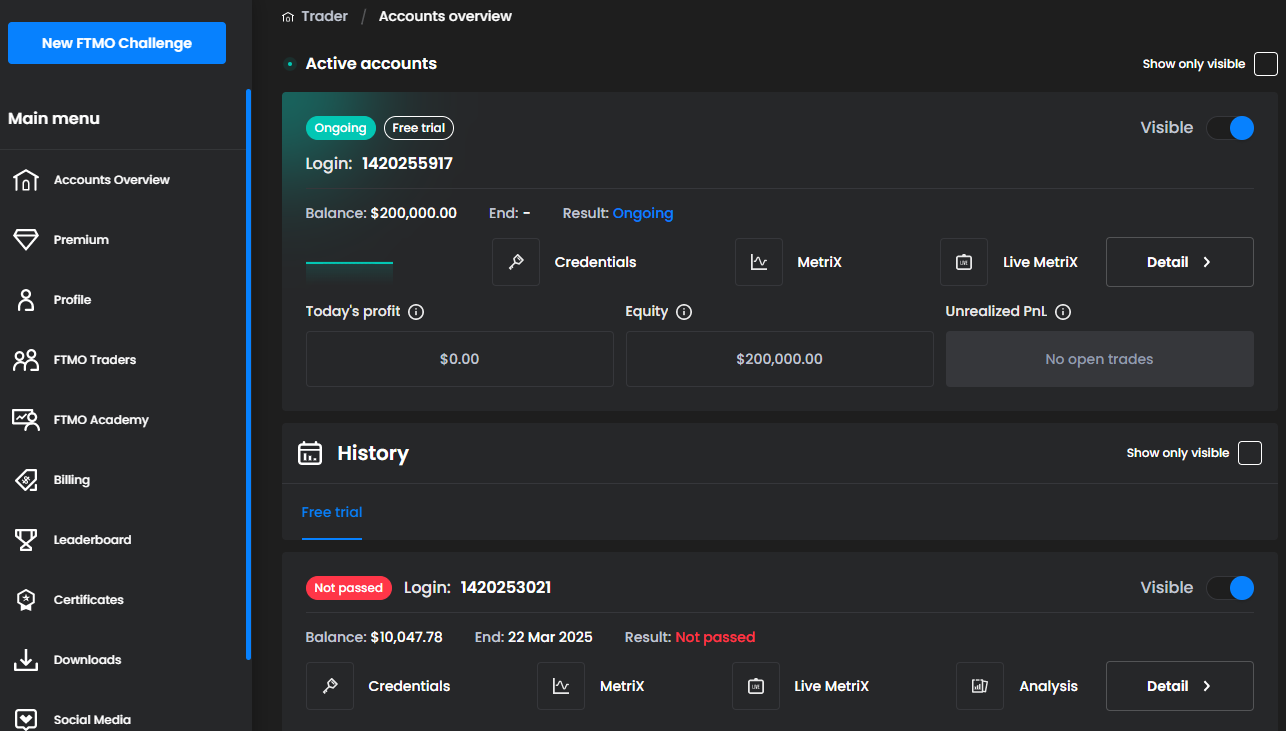Click the Accounts overview breadcrumb text
1286x731 pixels.
click(445, 16)
